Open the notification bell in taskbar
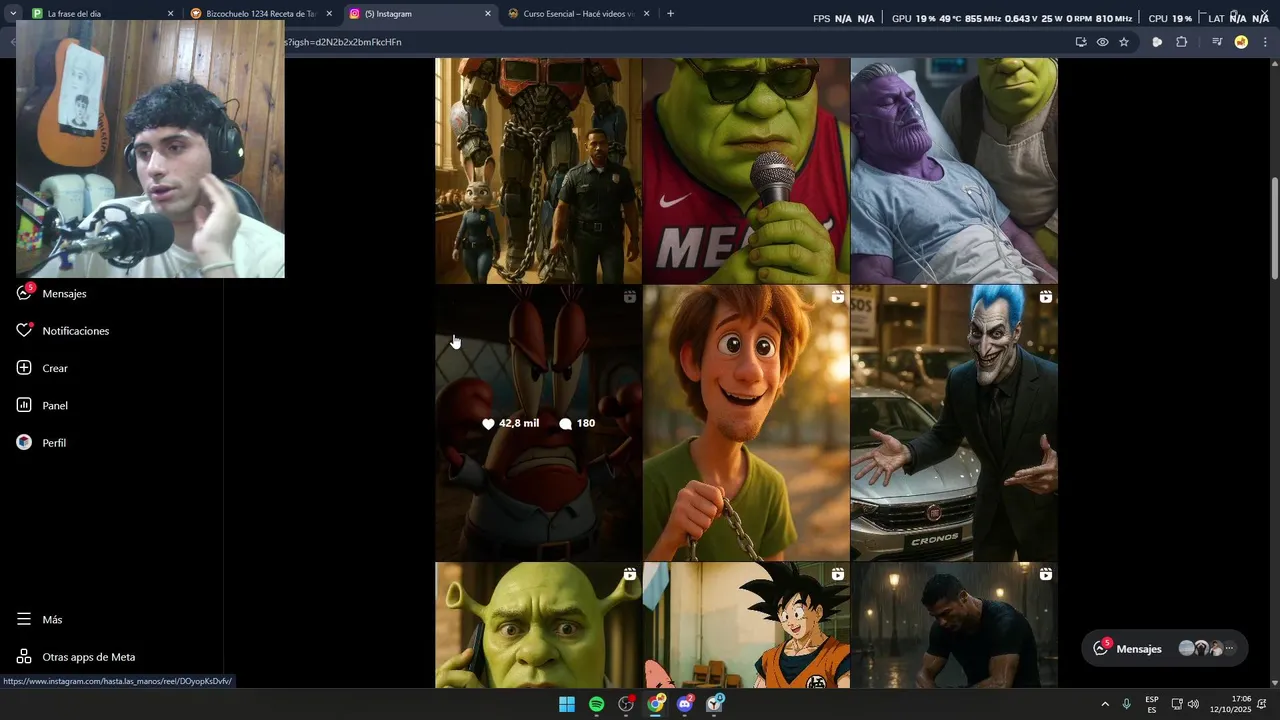The height and width of the screenshot is (720, 1280). click(x=1262, y=704)
